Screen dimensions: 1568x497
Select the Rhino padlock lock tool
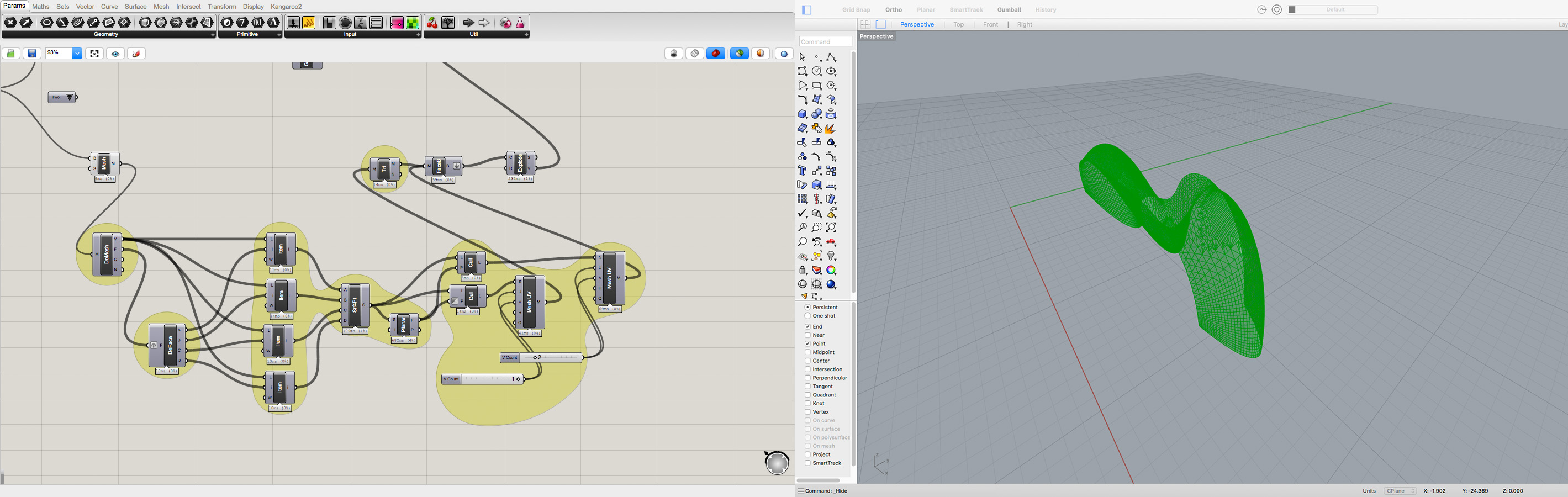pos(803,270)
